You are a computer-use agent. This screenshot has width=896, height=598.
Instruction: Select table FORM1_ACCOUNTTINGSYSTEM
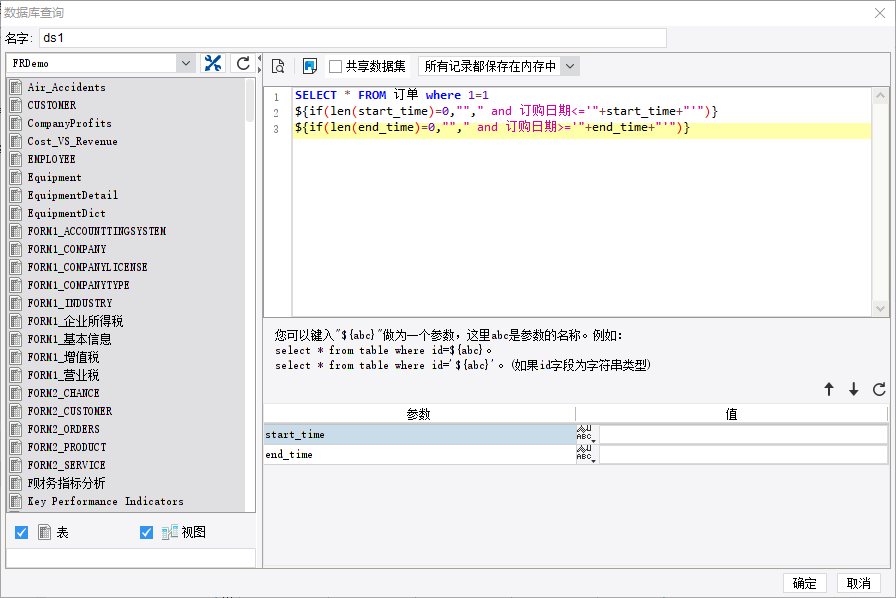pyautogui.click(x=97, y=231)
